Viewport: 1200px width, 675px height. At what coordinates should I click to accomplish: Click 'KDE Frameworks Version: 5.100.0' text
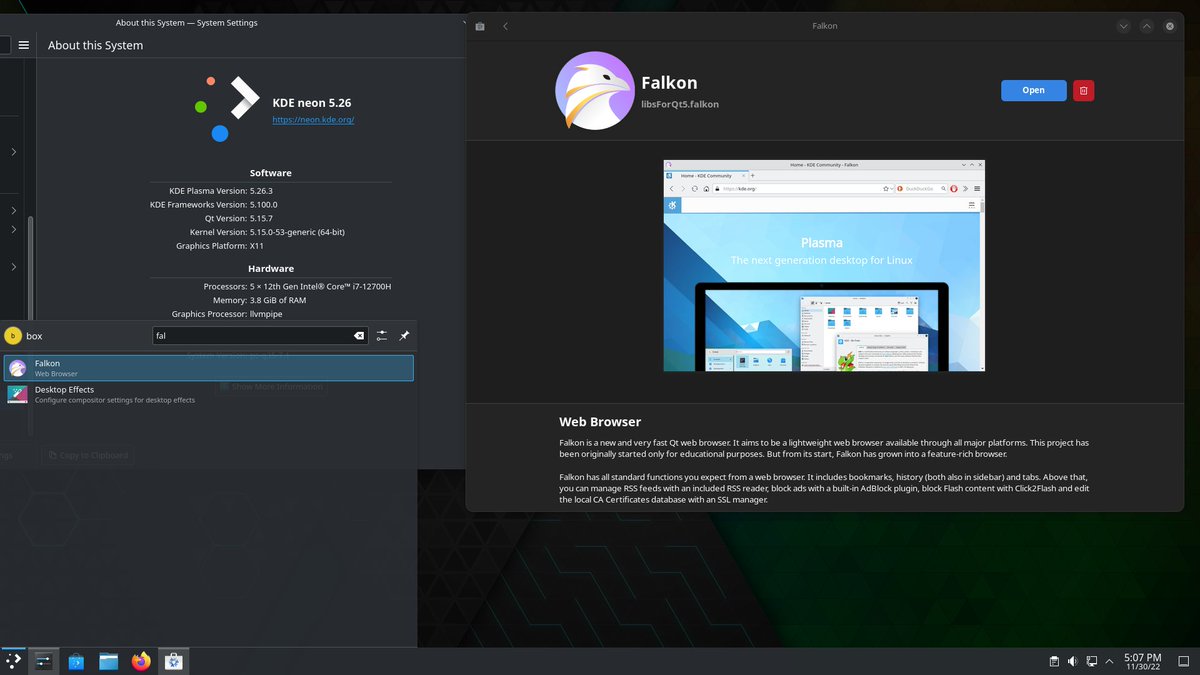(213, 204)
